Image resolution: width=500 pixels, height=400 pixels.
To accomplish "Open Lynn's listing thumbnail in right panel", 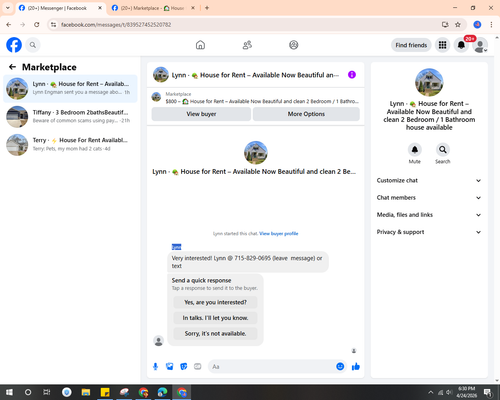I will pyautogui.click(x=429, y=82).
